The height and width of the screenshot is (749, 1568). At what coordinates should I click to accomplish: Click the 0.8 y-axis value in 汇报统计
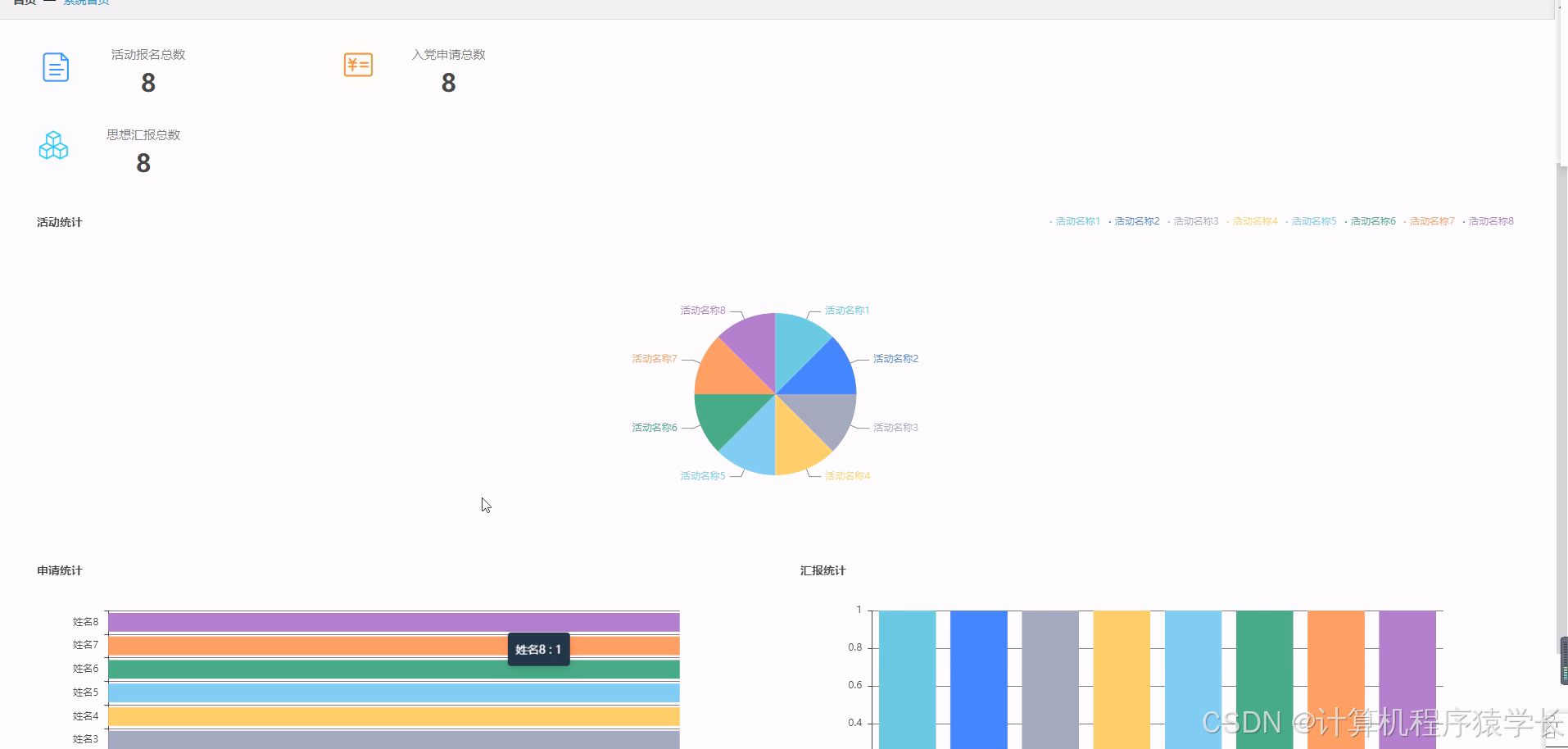click(854, 647)
